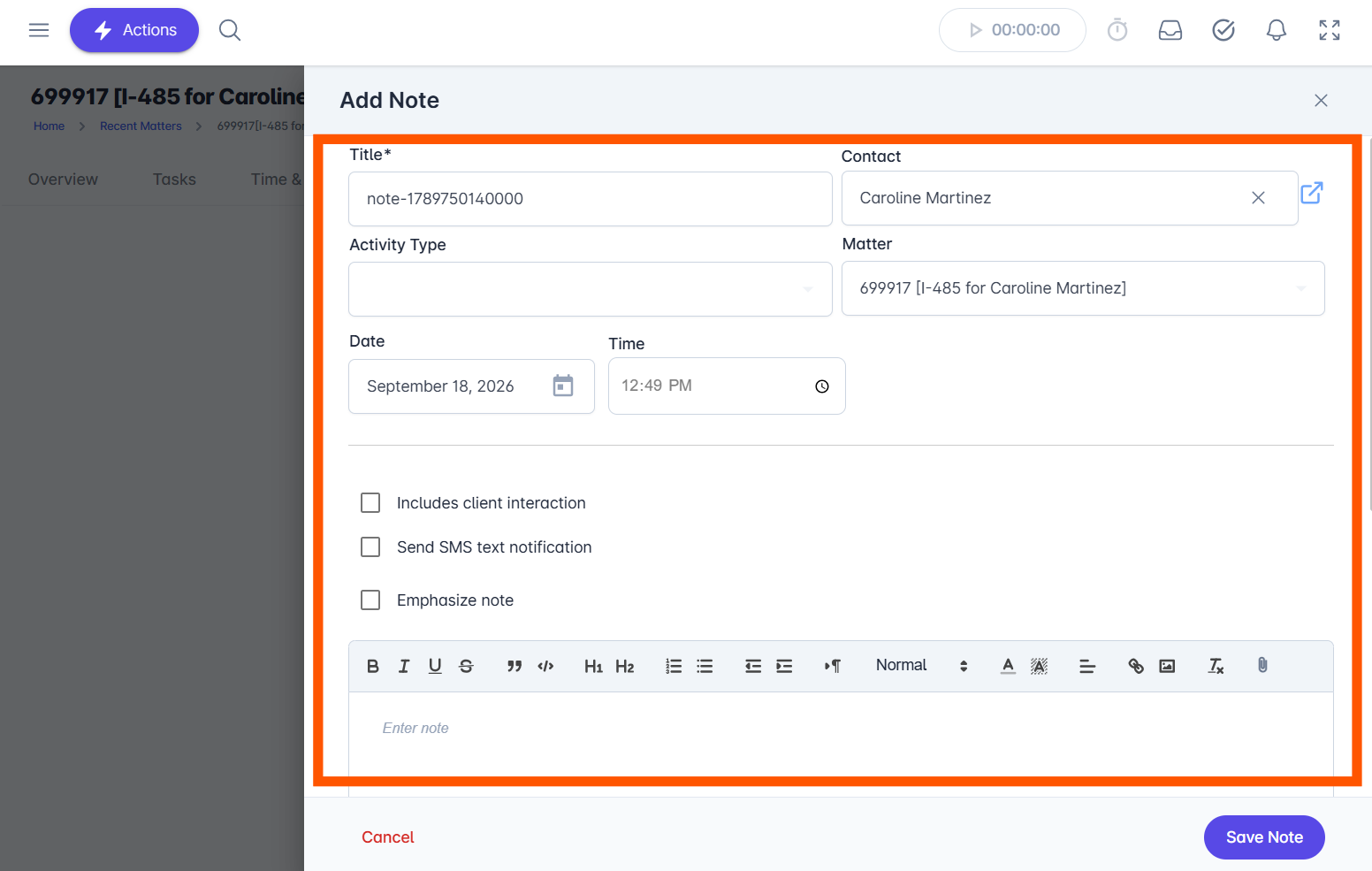Apply Heading 1 style
The image size is (1372, 871).
[594, 666]
